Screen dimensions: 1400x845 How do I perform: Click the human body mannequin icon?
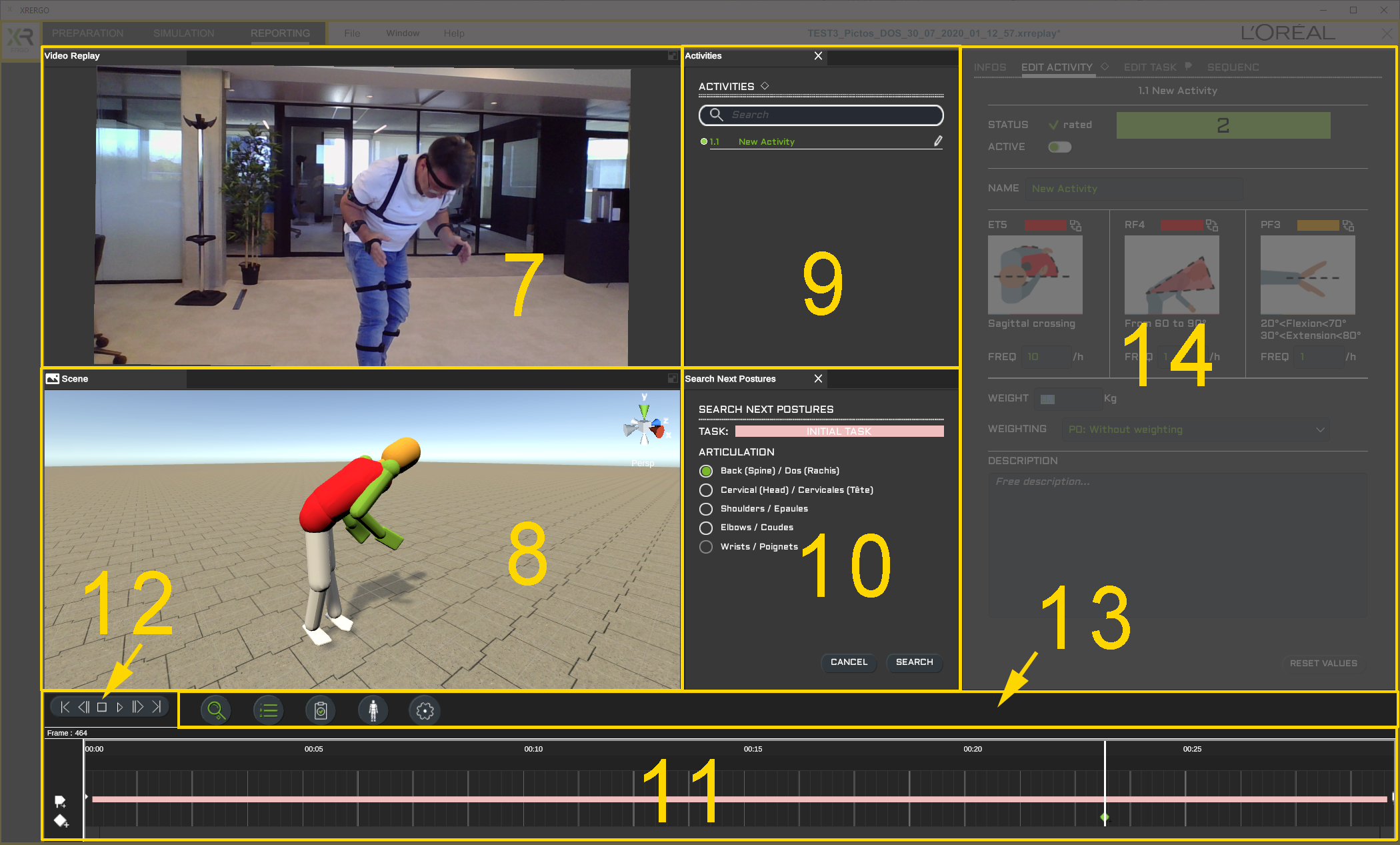pyautogui.click(x=373, y=710)
